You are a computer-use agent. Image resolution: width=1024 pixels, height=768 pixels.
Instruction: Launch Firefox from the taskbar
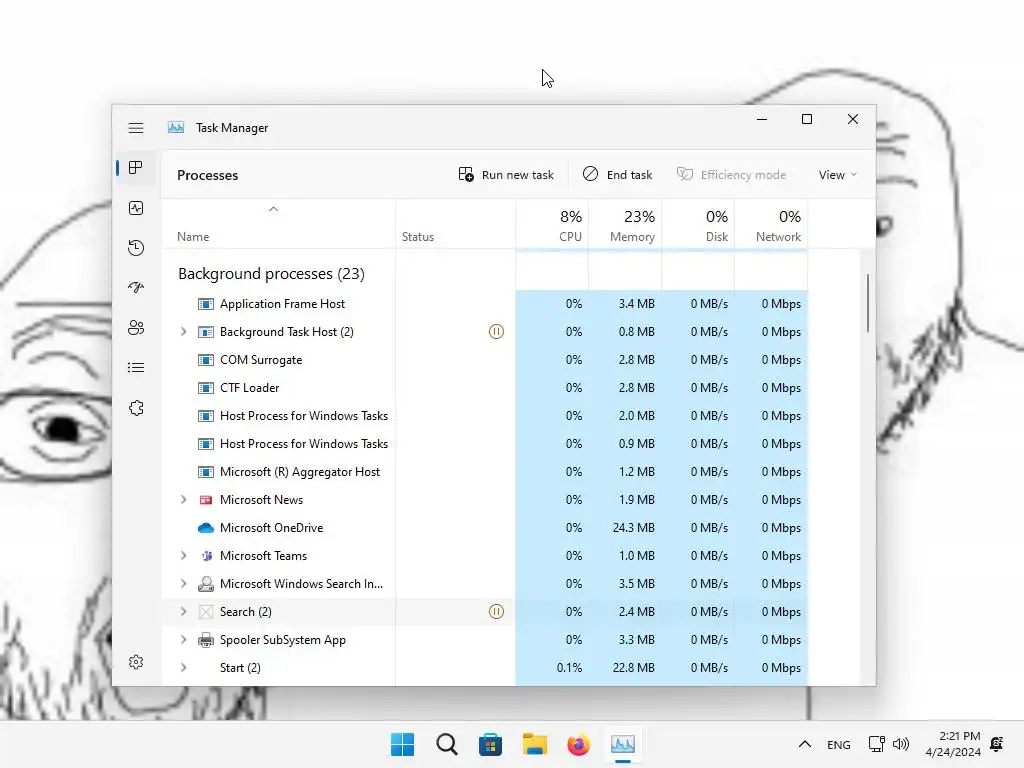point(579,744)
